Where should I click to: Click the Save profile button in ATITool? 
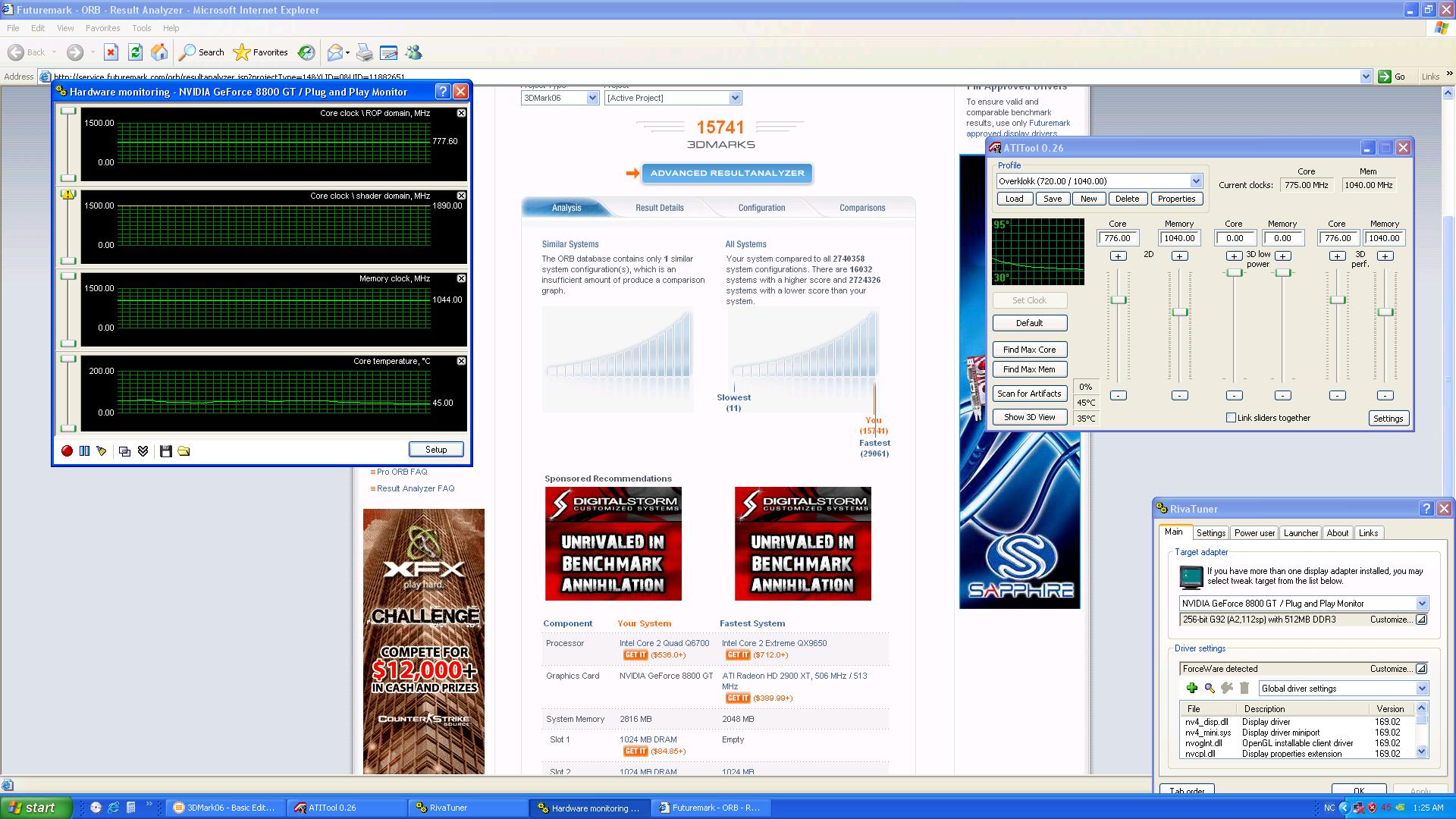1053,199
